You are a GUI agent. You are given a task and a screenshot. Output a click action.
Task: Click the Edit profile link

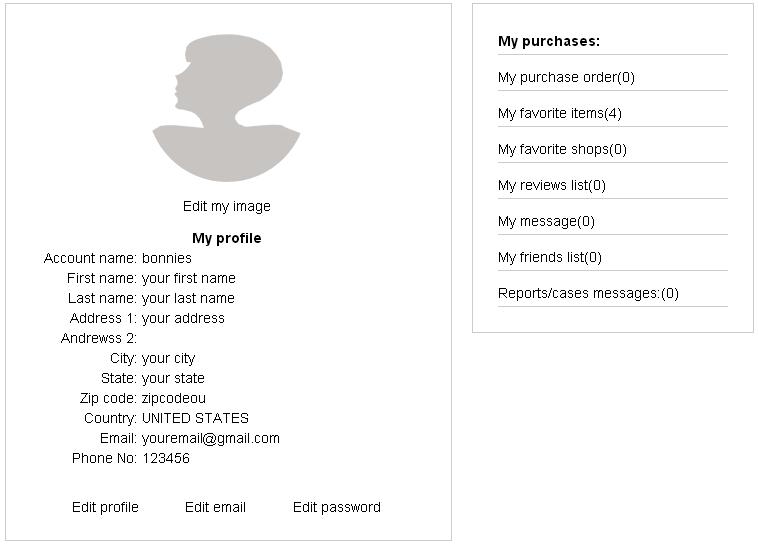[x=105, y=507]
